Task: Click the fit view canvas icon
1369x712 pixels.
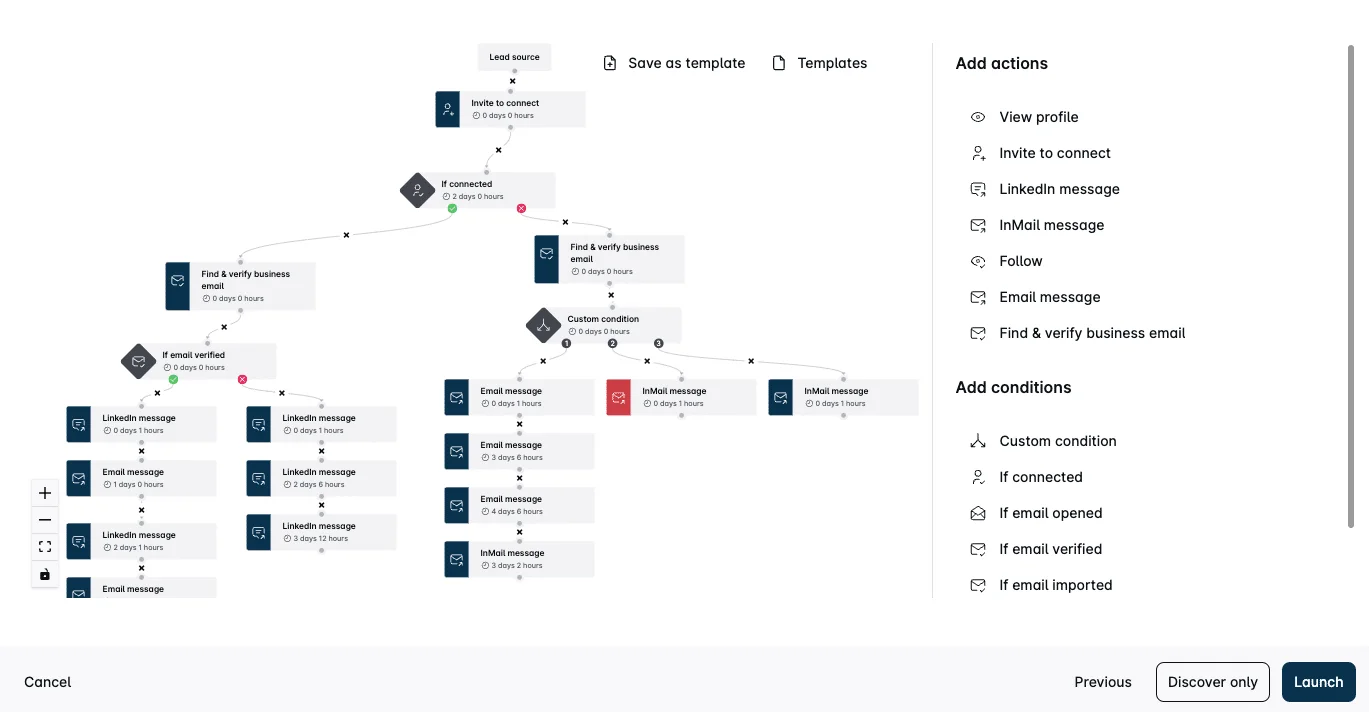Action: click(45, 547)
